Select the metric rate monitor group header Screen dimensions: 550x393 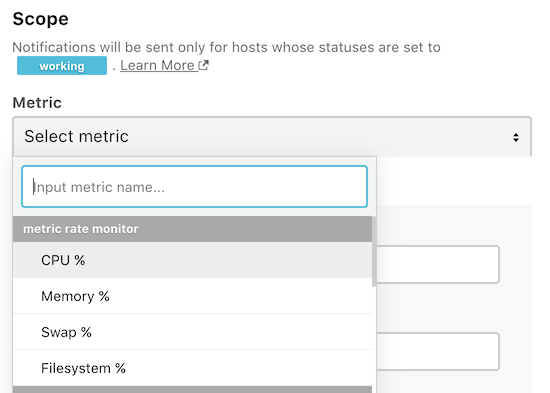192,229
